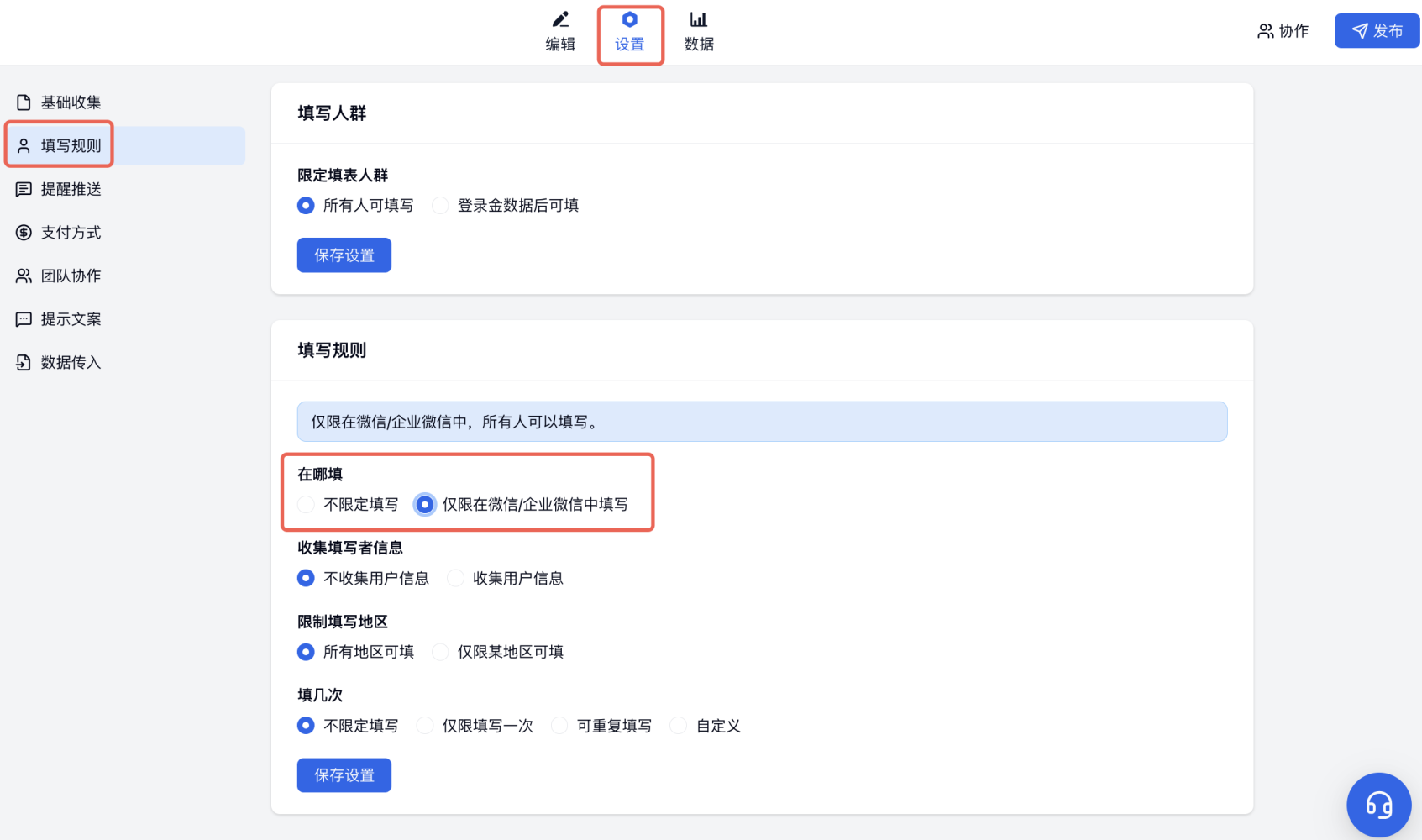Viewport: 1422px width, 840px height.
Task: Open 填写规则 in the sidebar
Action: (x=126, y=146)
